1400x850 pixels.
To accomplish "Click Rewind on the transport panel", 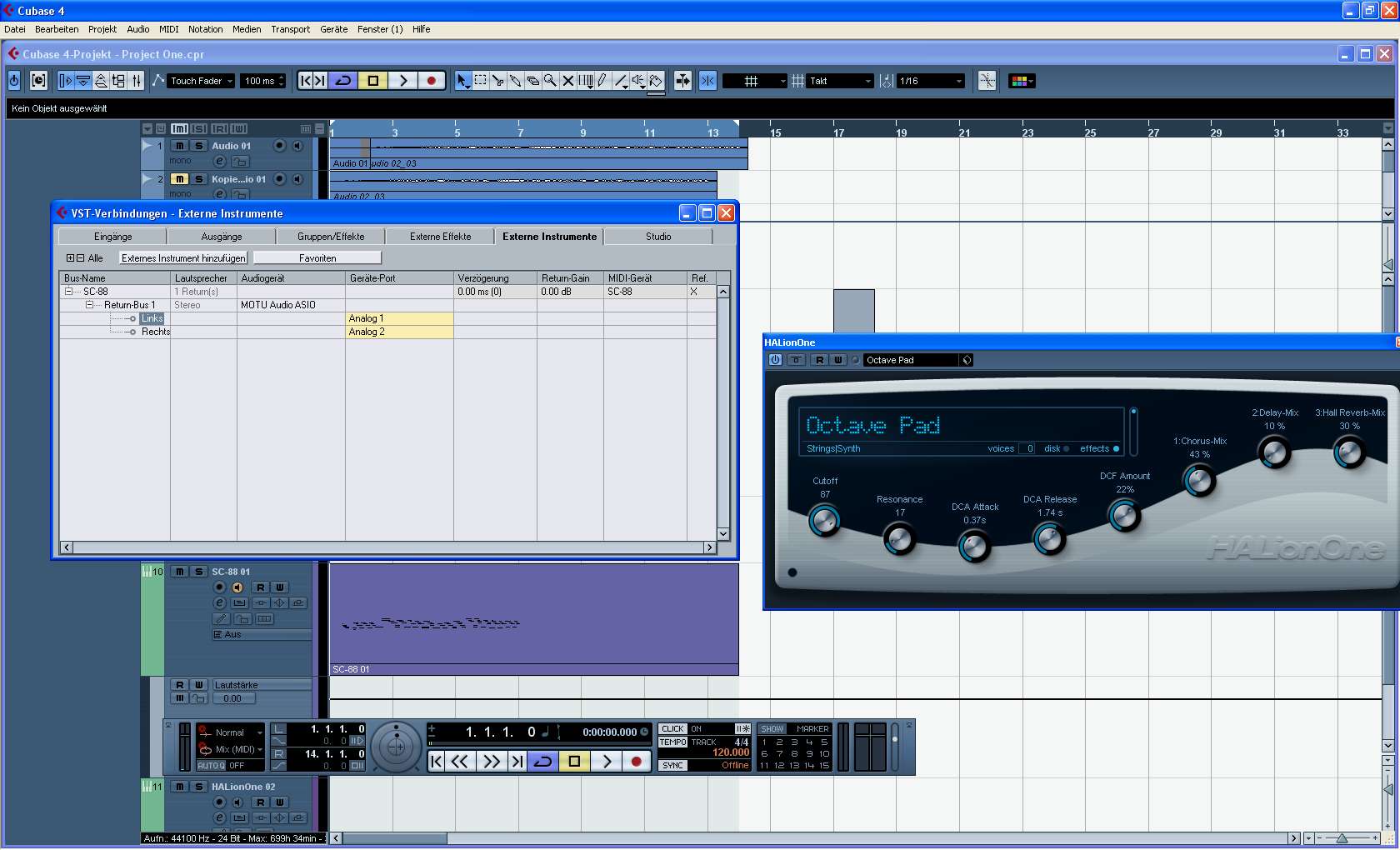I will 460,761.
